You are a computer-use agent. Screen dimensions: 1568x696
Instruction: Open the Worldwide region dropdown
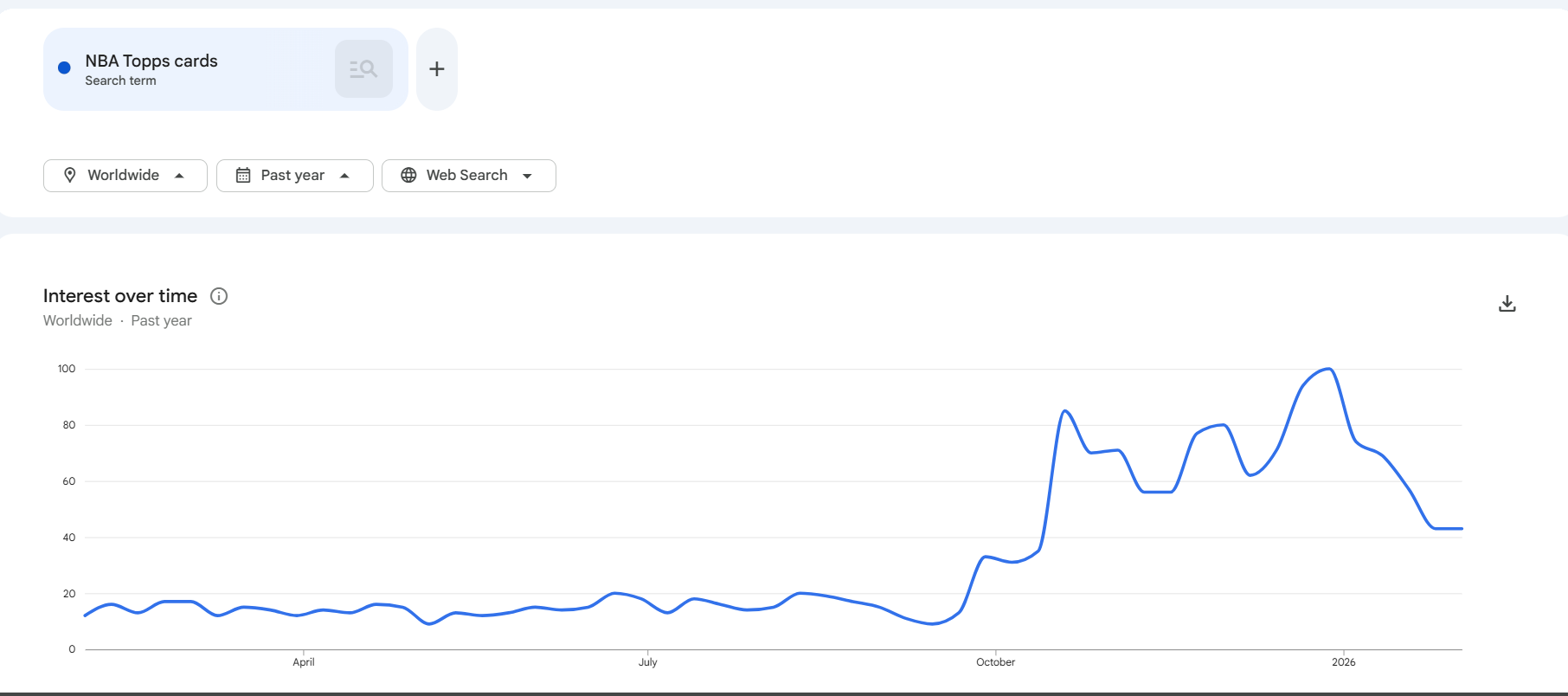pyautogui.click(x=125, y=175)
